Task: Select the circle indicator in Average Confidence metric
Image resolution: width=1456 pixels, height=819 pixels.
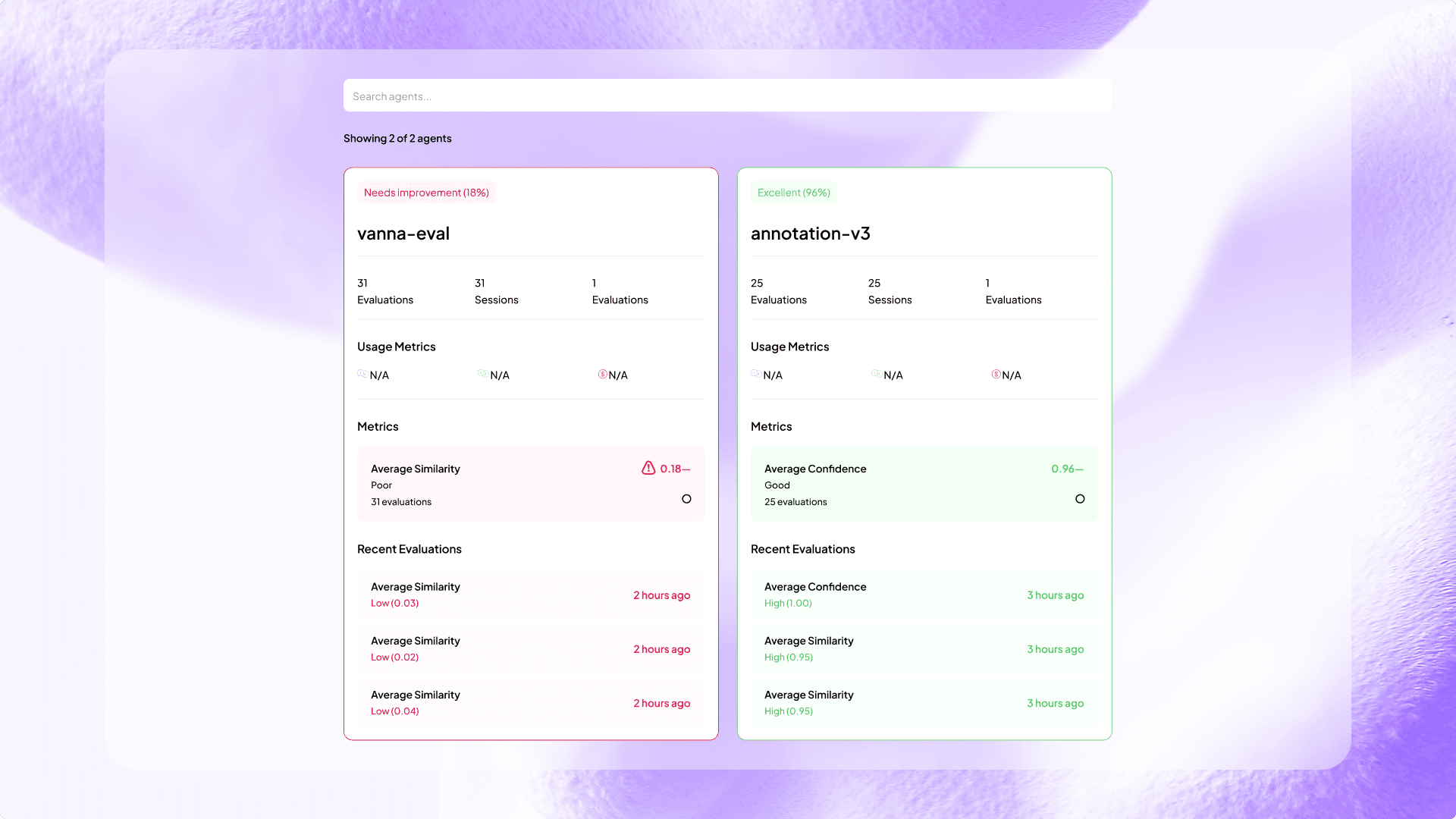Action: [x=1080, y=499]
